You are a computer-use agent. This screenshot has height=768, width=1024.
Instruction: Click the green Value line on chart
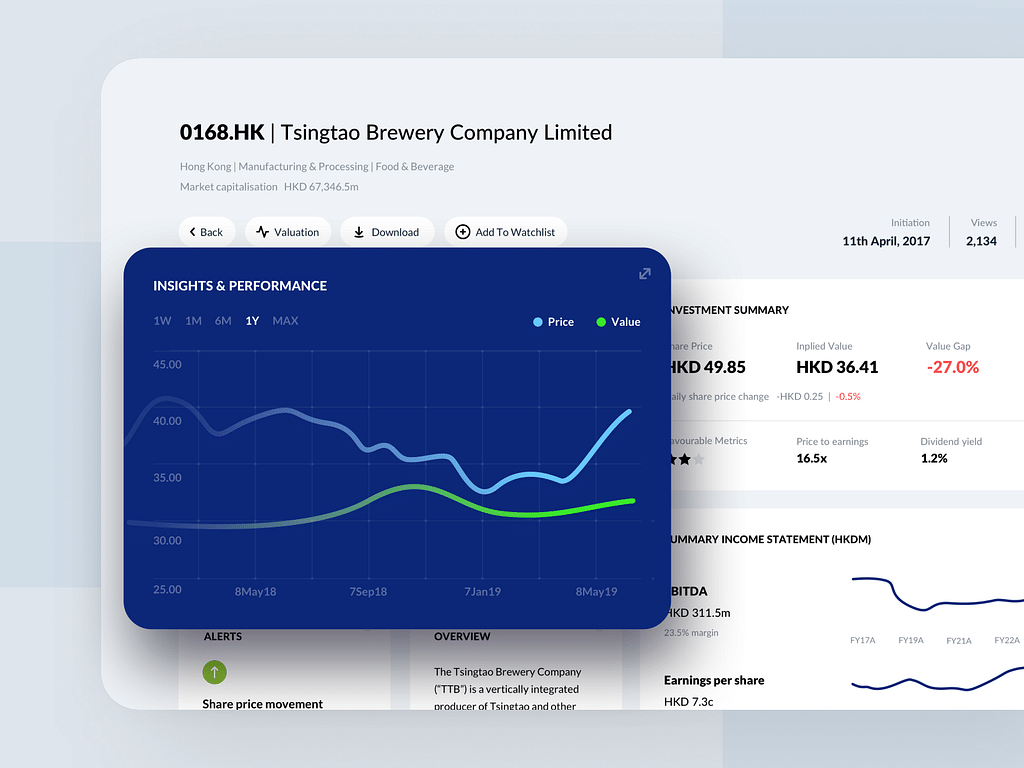tap(560, 514)
